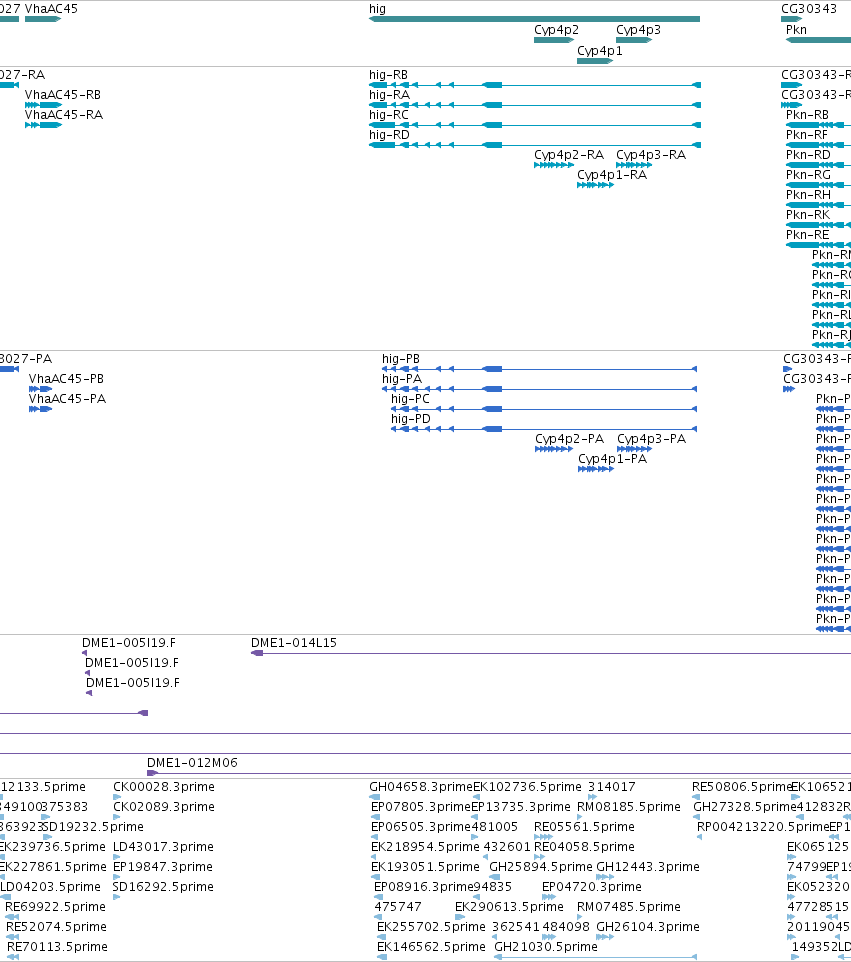Click the Cyp4p3-RA transcript label
851x962 pixels.
pos(651,155)
